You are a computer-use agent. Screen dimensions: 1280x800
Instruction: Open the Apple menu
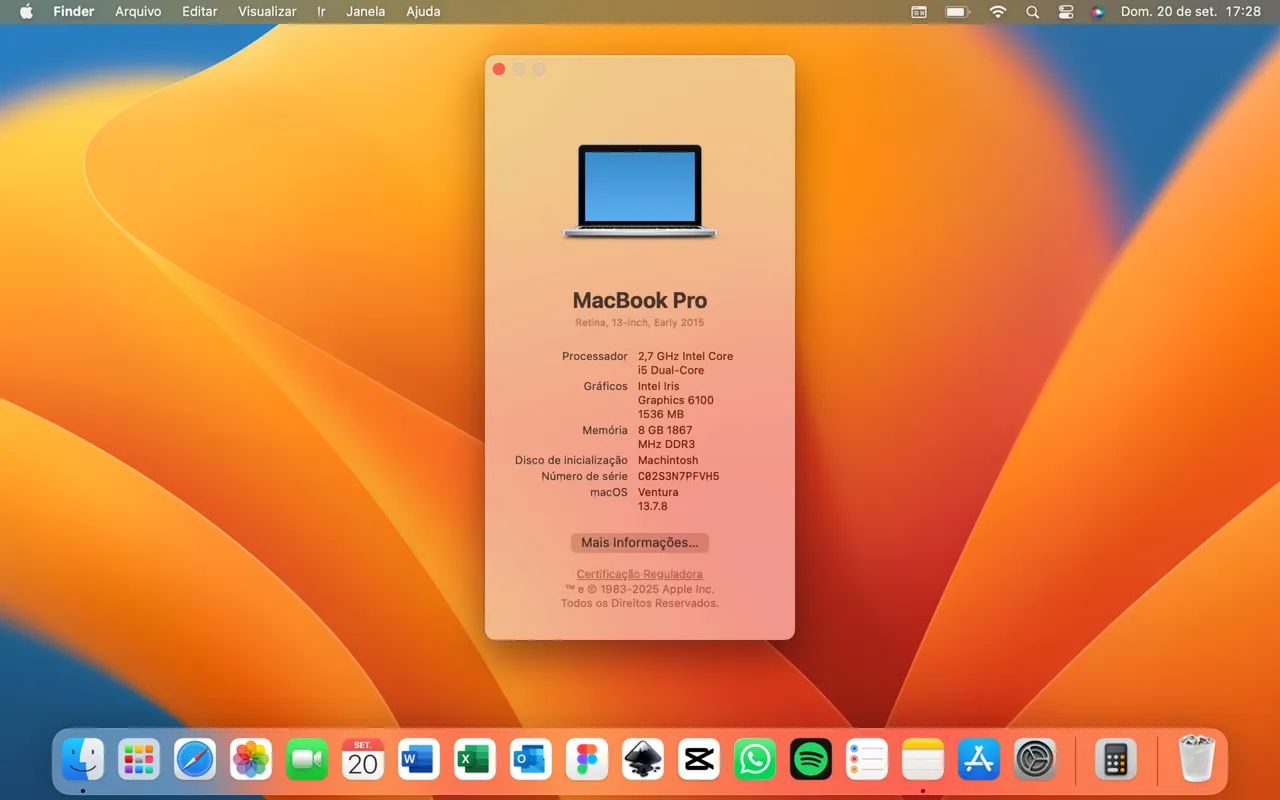(x=26, y=12)
